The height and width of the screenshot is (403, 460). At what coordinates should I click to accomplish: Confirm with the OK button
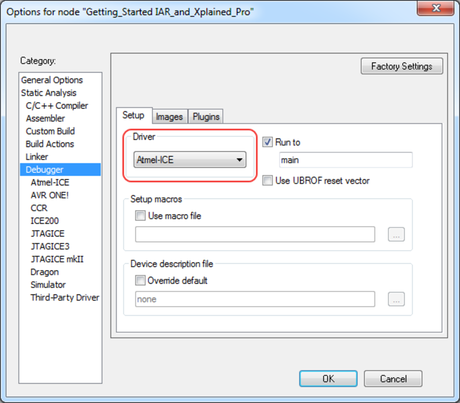[328, 379]
